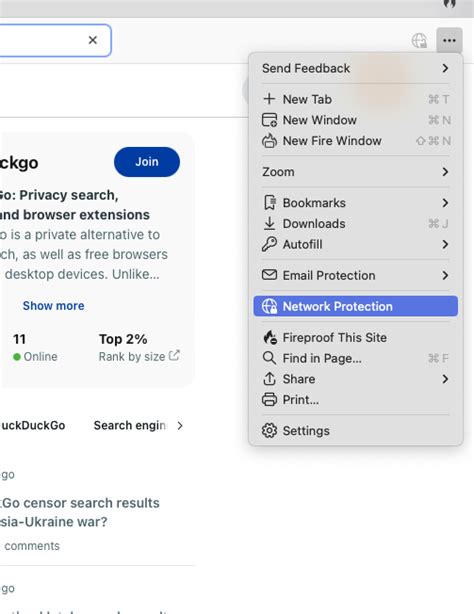Image resolution: width=474 pixels, height=614 pixels.
Task: Select Find in Page…
Action: coord(355,358)
